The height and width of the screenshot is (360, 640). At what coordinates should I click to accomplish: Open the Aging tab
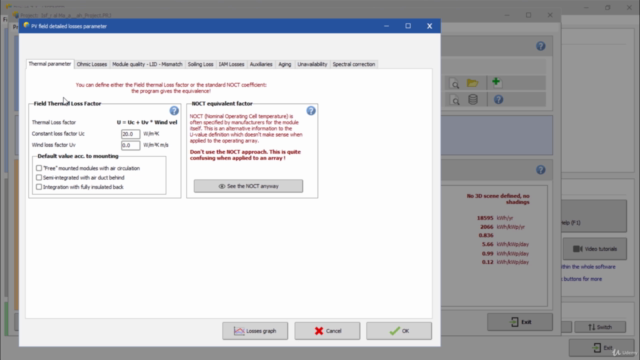[x=285, y=64]
